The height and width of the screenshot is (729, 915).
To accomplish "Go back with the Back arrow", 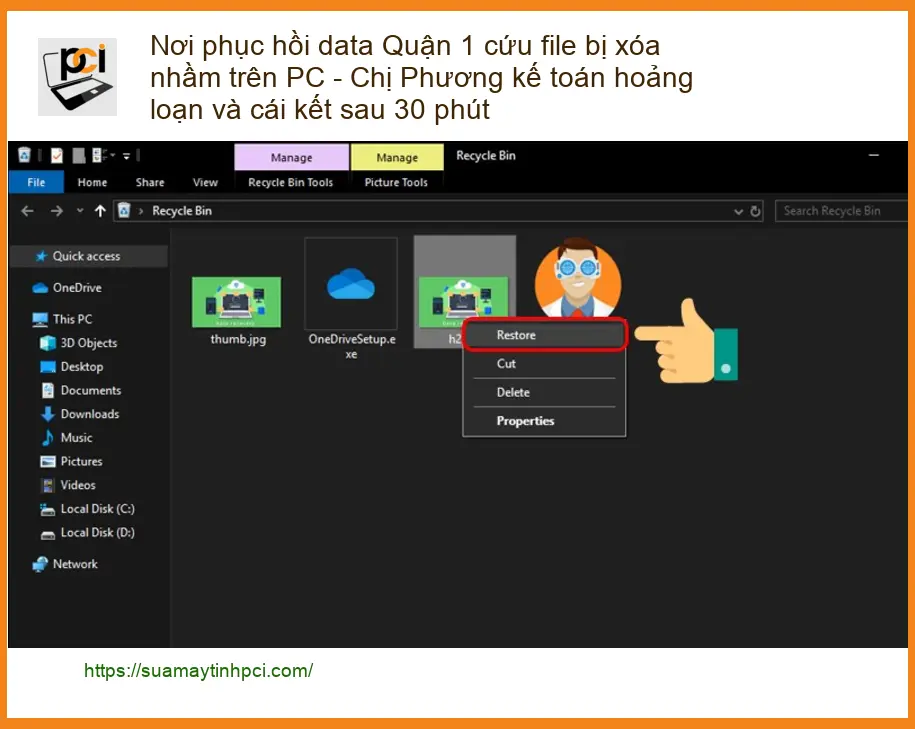I will [27, 211].
